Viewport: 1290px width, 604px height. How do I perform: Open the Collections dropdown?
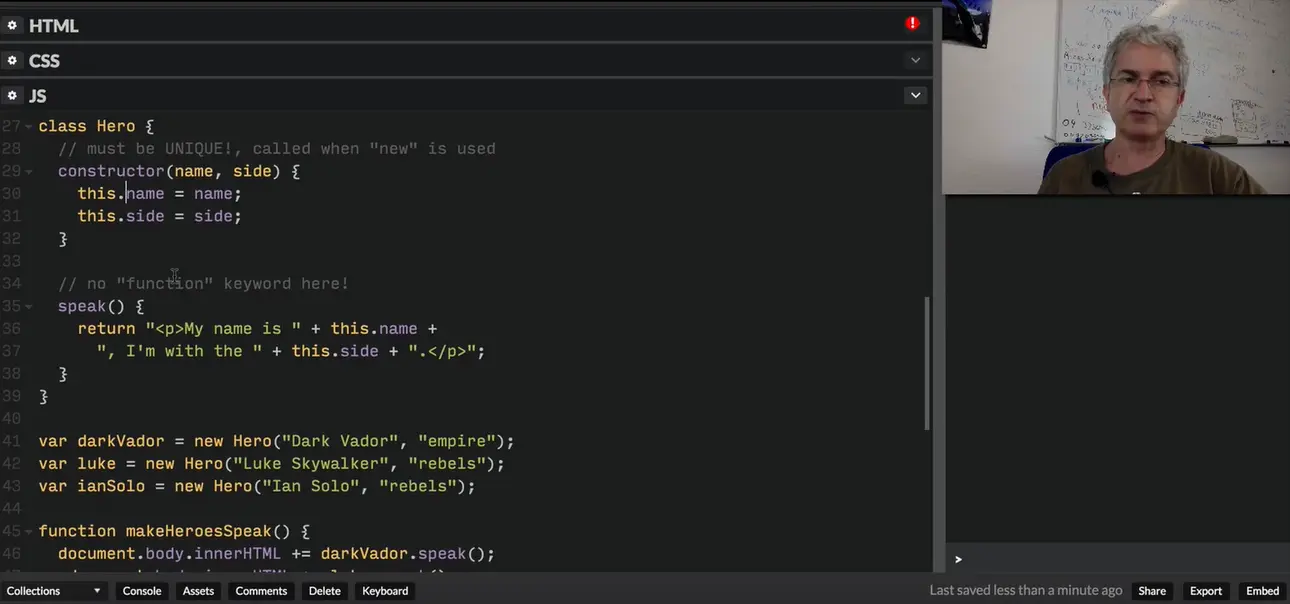point(54,591)
